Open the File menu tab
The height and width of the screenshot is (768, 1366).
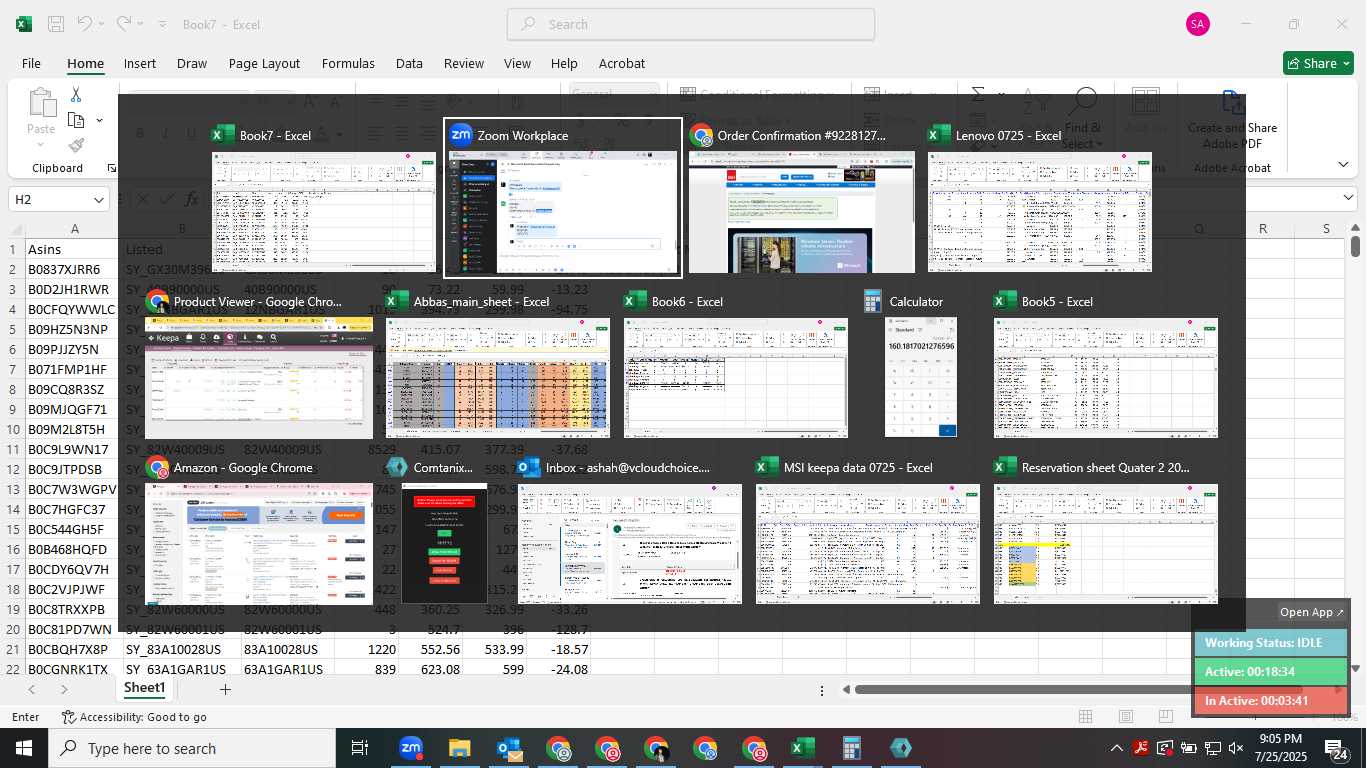pos(31,63)
